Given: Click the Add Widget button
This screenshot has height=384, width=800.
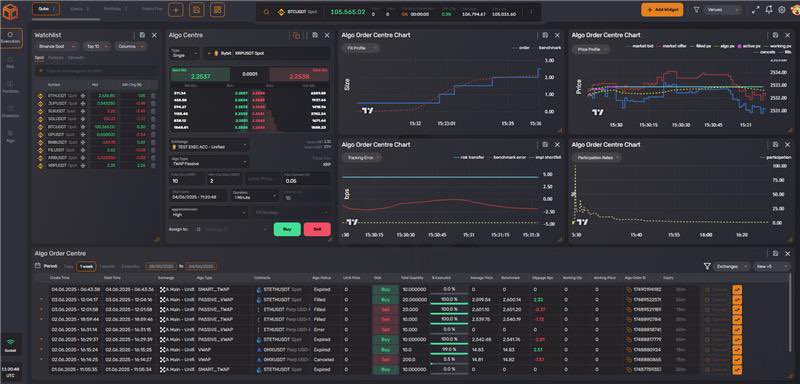Looking at the screenshot, I should coord(662,10).
